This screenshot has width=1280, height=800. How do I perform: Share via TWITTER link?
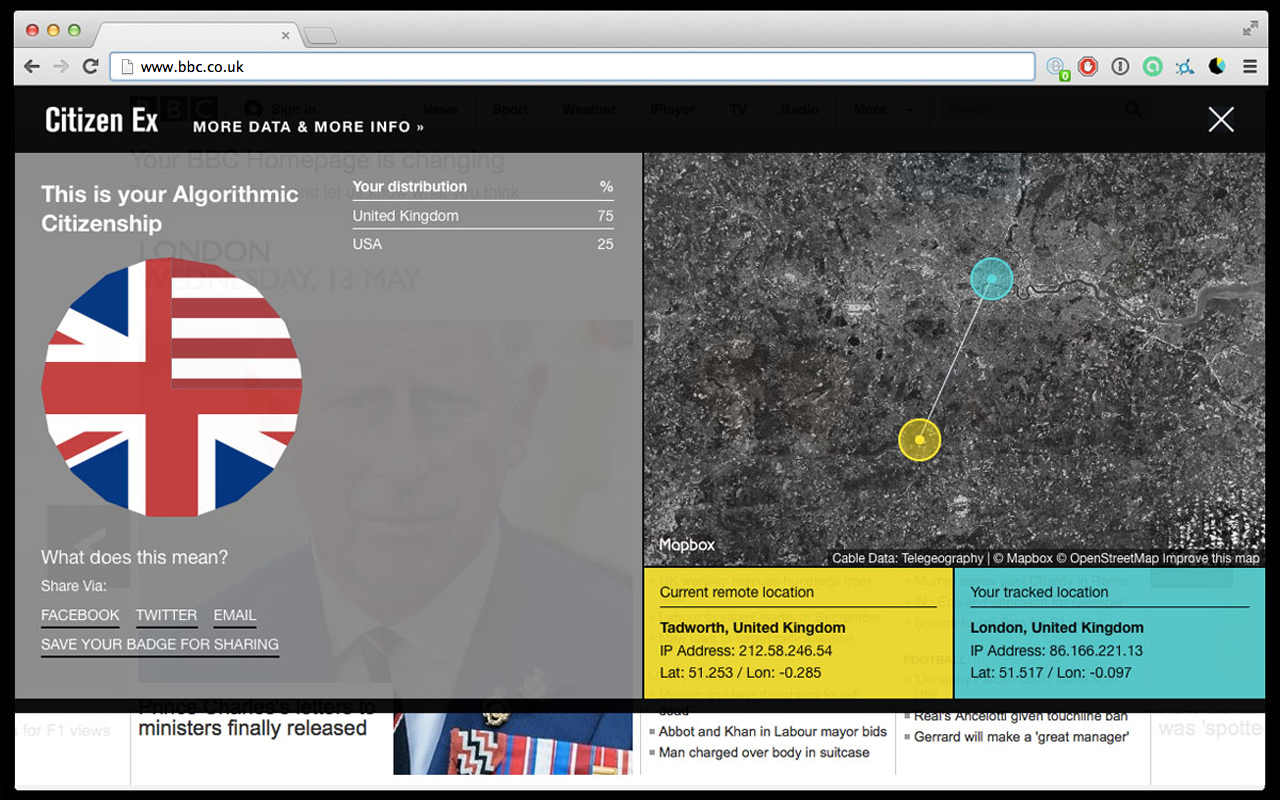(166, 615)
